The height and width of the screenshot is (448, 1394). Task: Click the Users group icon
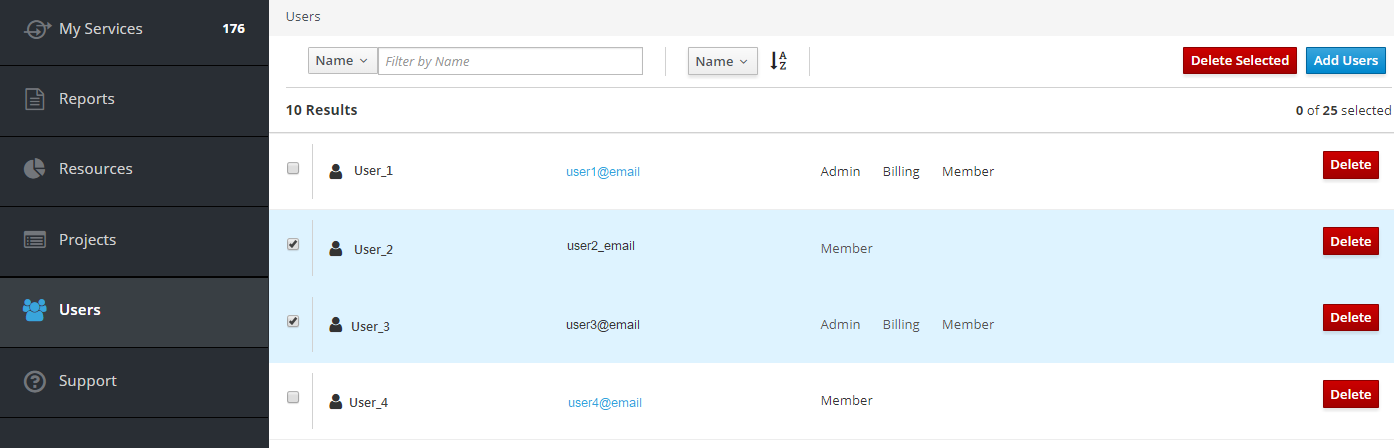point(35,310)
